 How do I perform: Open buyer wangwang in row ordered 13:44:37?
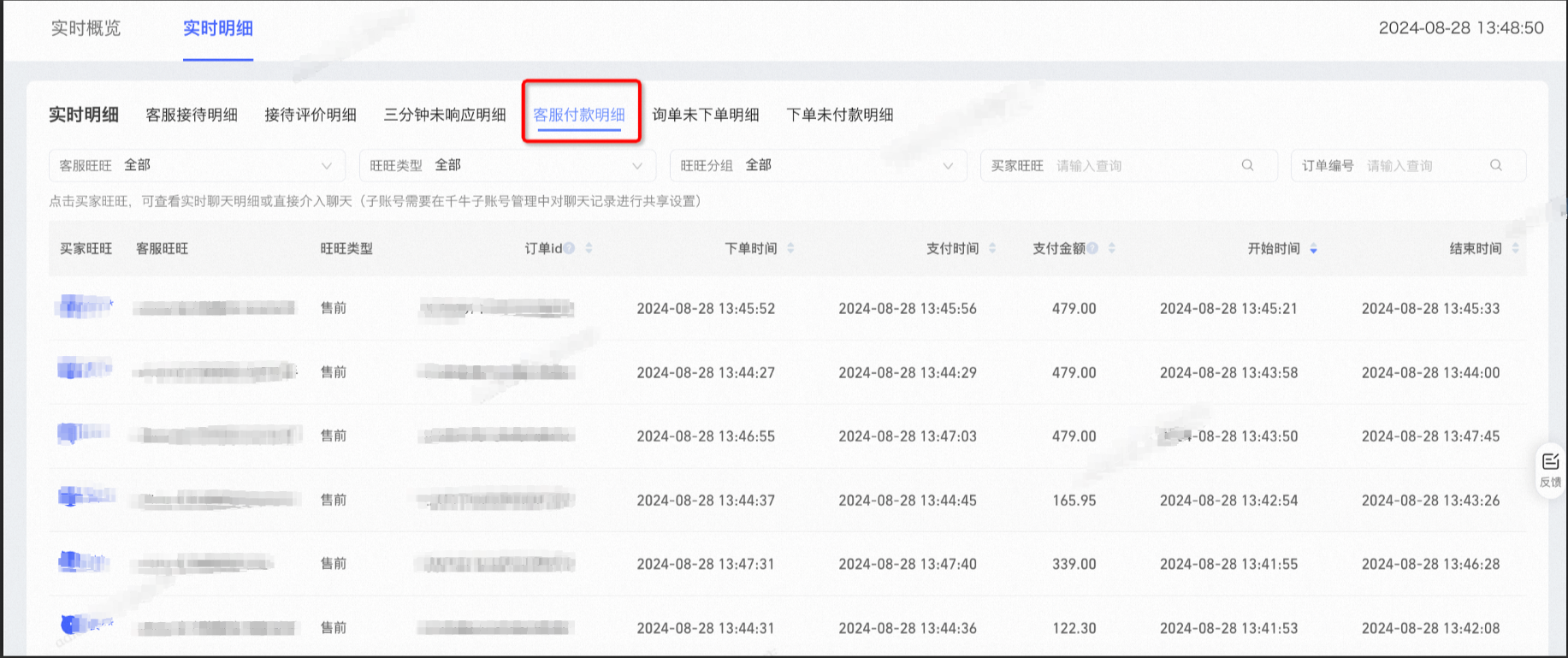pyautogui.click(x=86, y=496)
